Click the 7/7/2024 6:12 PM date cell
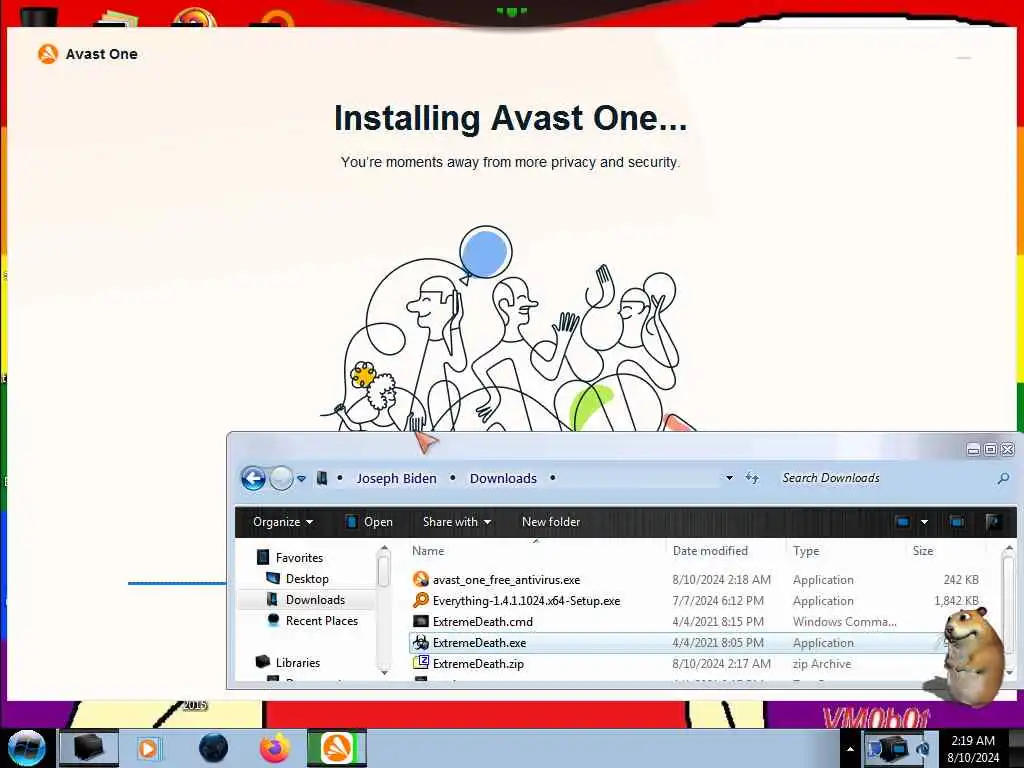The width and height of the screenshot is (1024, 768). 718,600
